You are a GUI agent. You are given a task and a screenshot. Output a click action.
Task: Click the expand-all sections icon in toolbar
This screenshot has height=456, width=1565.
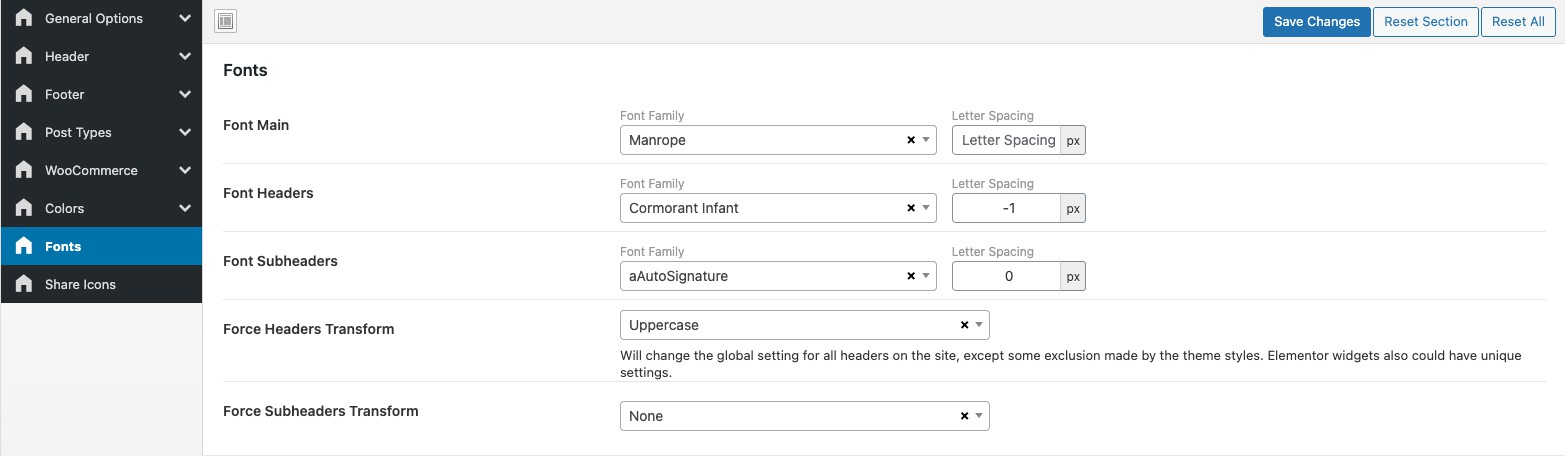225,21
